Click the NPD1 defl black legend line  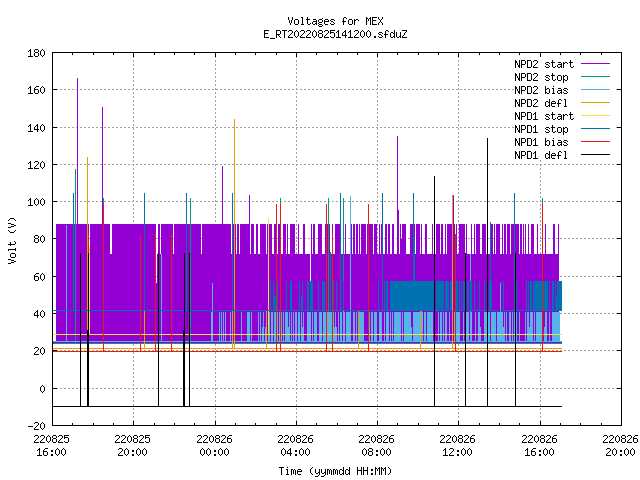[x=595, y=155]
